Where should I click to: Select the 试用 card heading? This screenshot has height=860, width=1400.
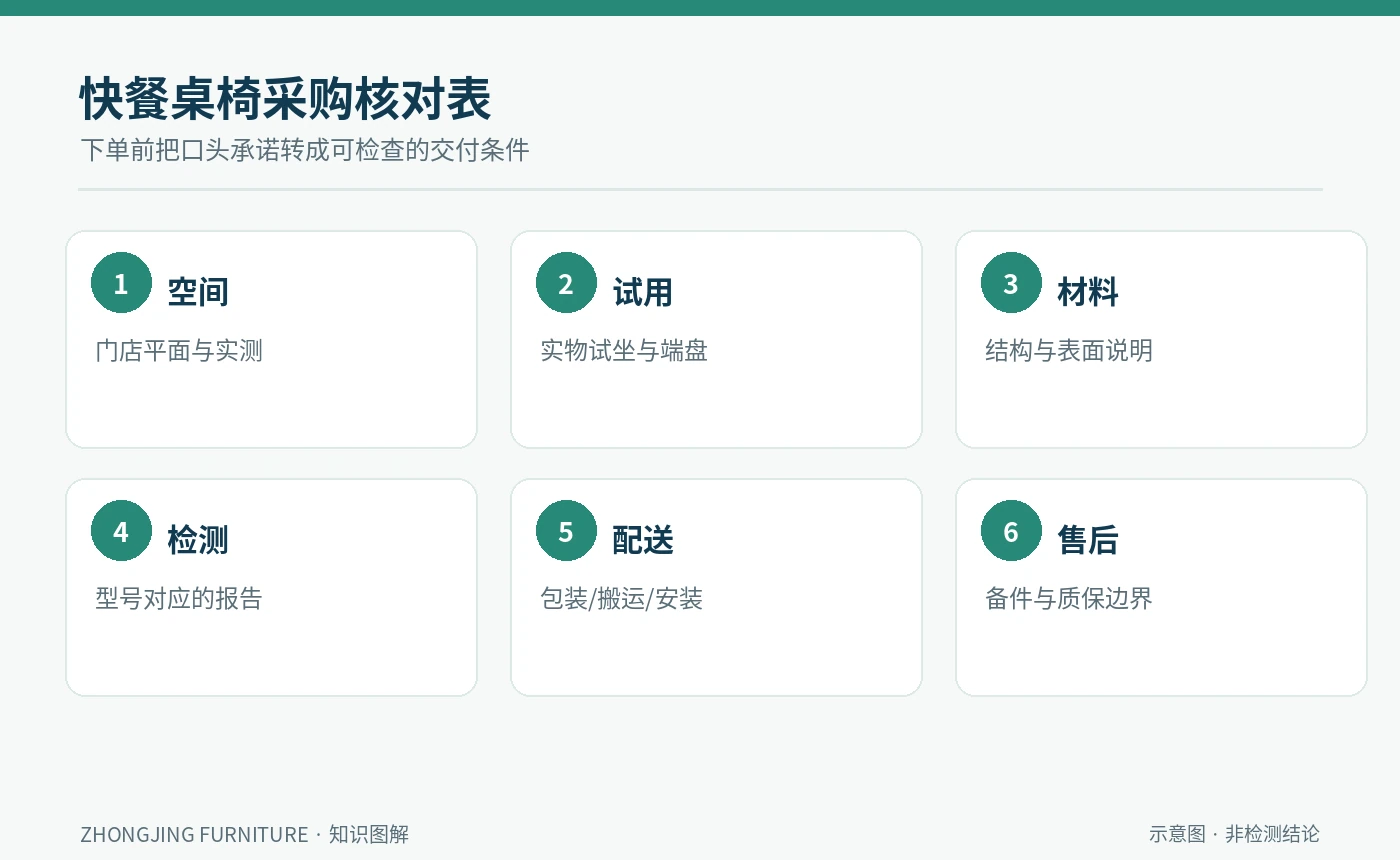(x=643, y=292)
